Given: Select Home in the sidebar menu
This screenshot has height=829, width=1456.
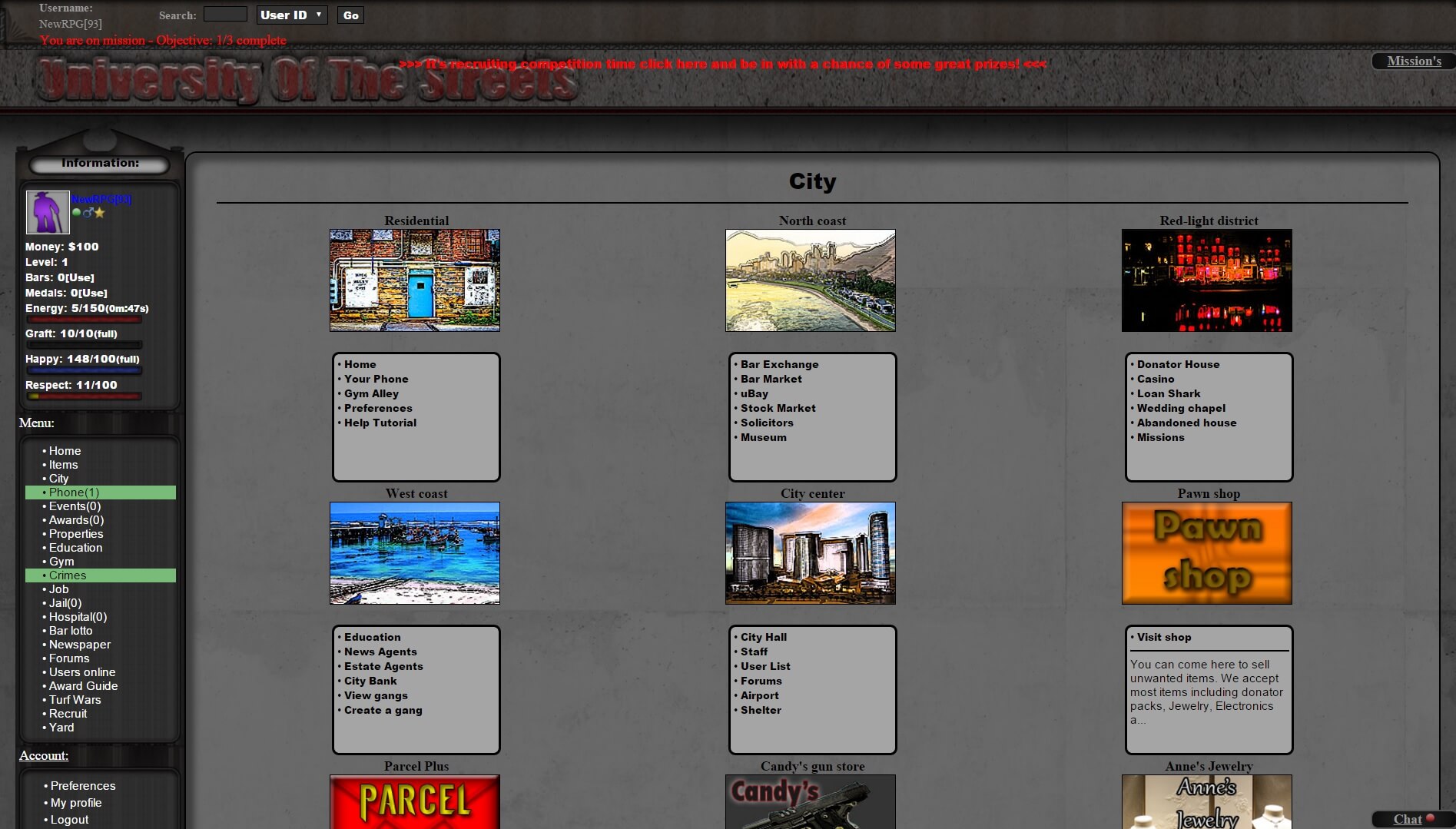Looking at the screenshot, I should [x=65, y=451].
